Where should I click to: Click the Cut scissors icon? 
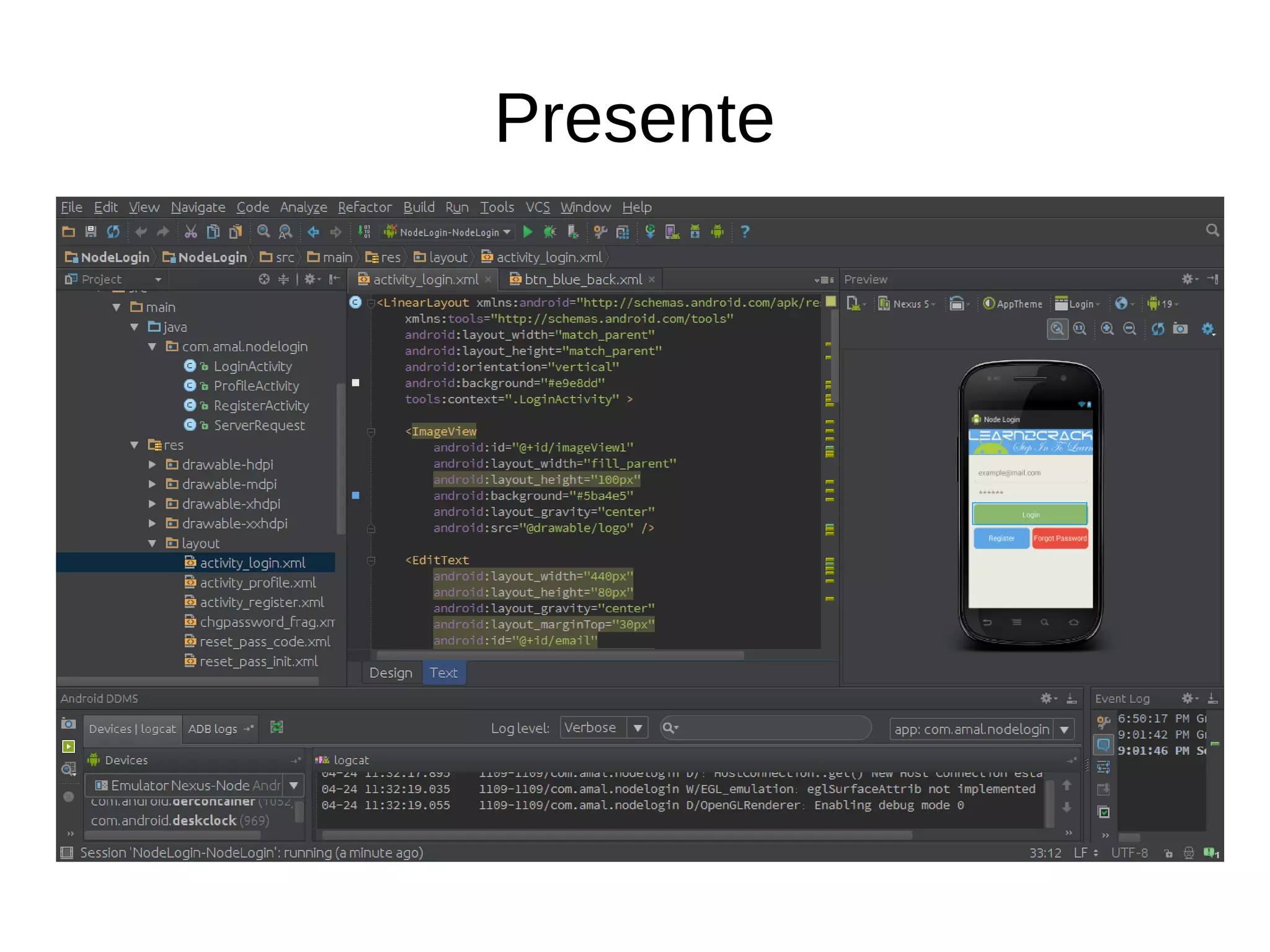point(190,232)
